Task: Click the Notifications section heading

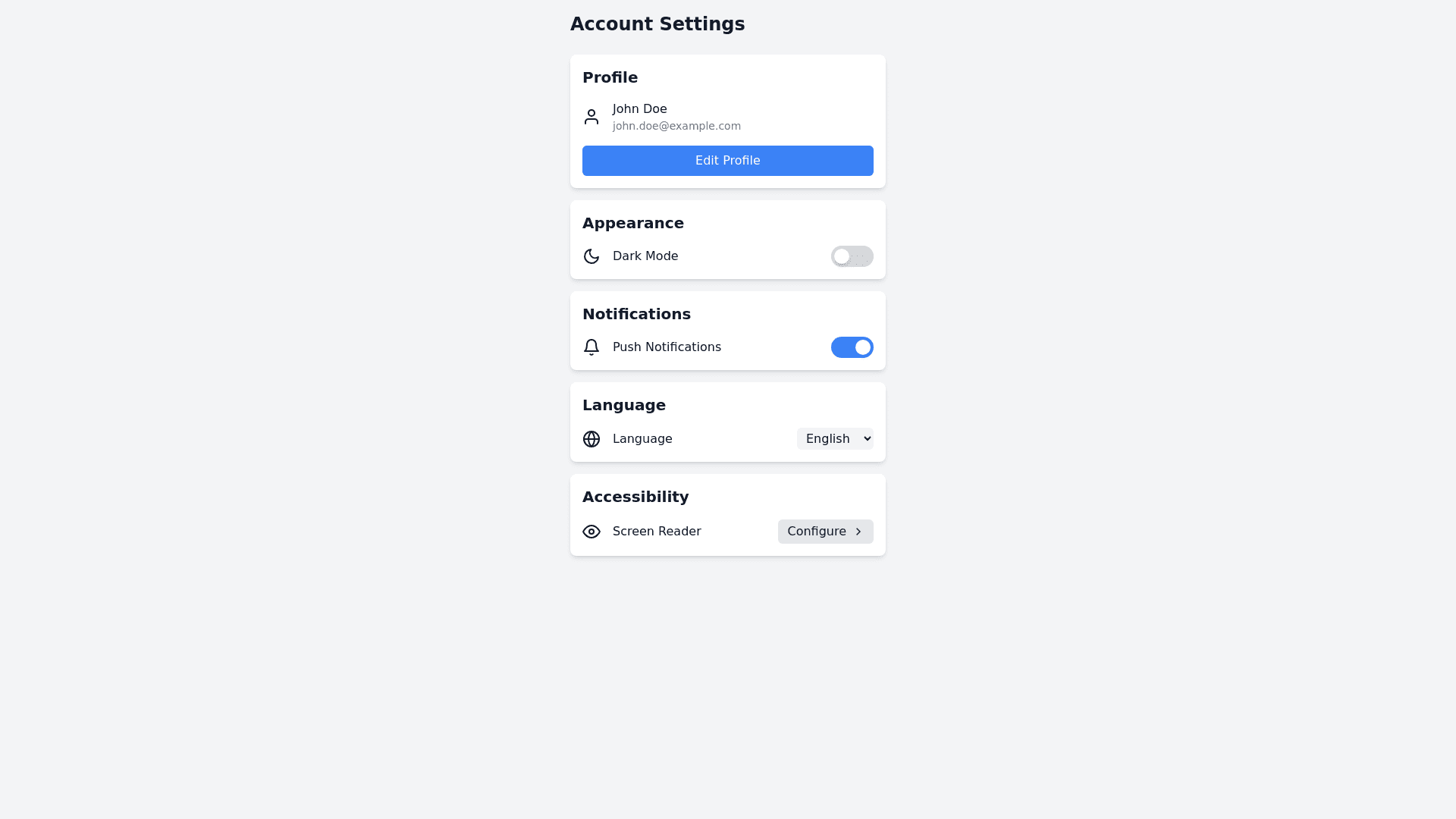Action: 636,314
